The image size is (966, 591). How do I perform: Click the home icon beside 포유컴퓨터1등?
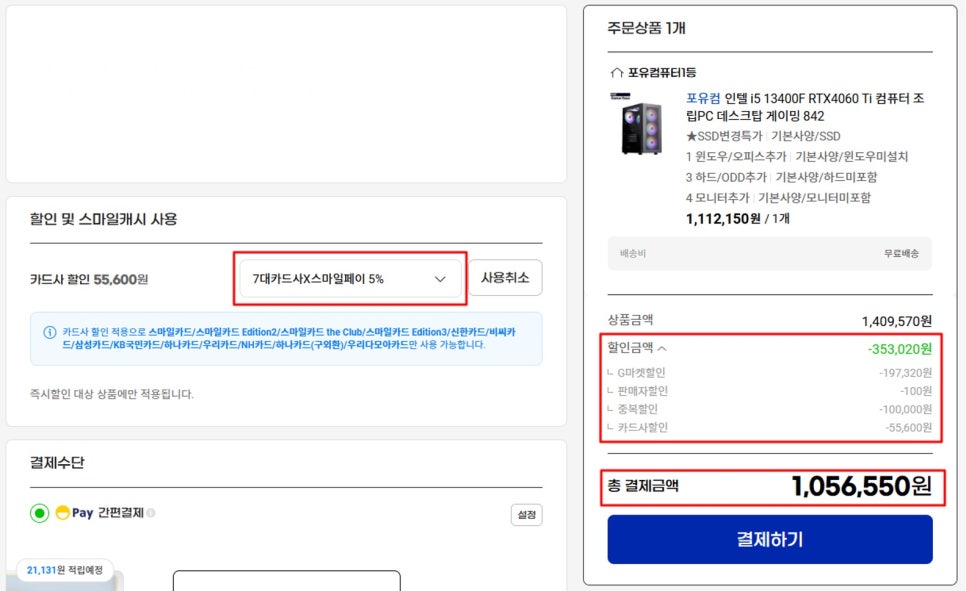(617, 73)
